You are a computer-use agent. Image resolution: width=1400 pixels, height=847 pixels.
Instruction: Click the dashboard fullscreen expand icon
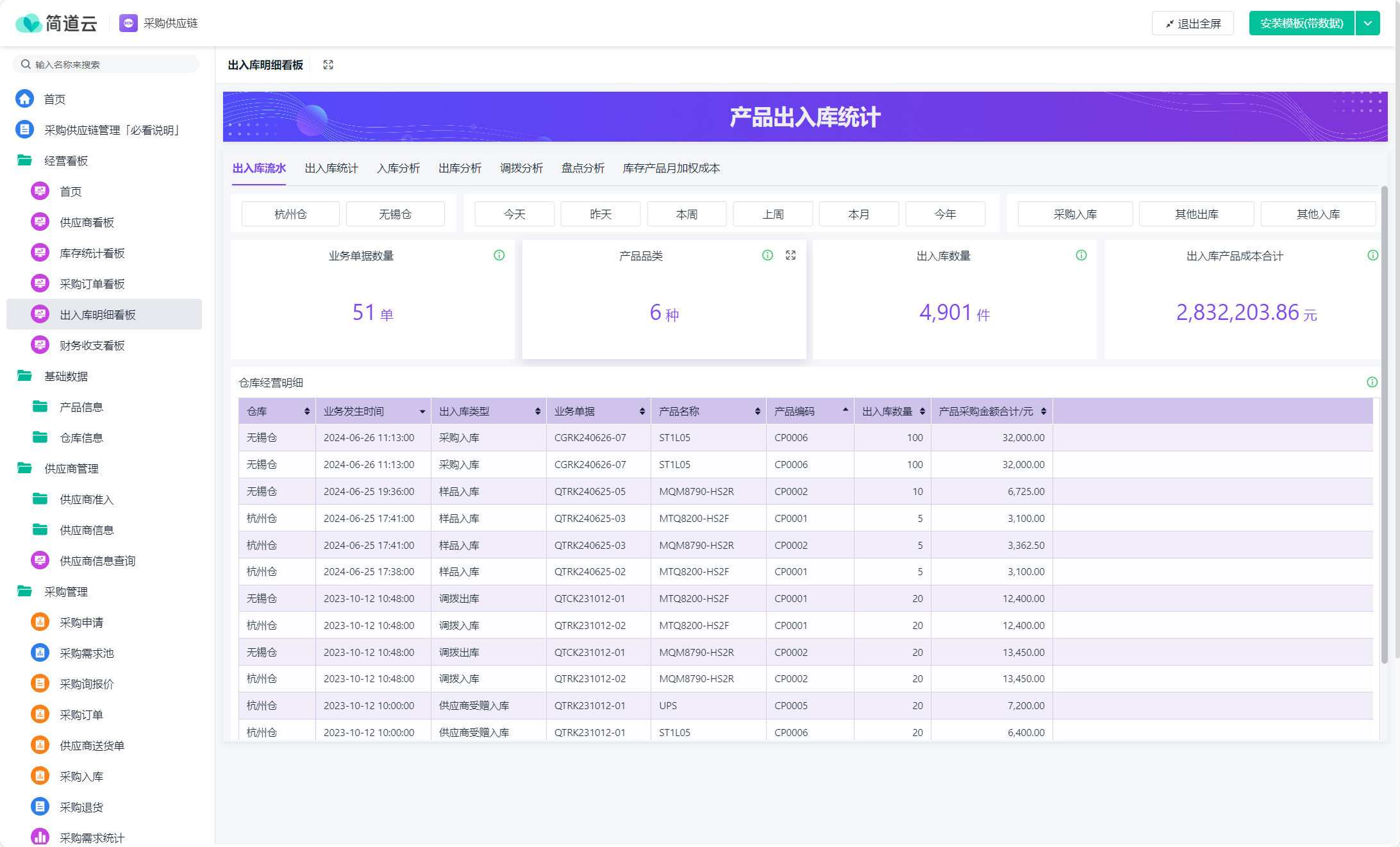[328, 65]
